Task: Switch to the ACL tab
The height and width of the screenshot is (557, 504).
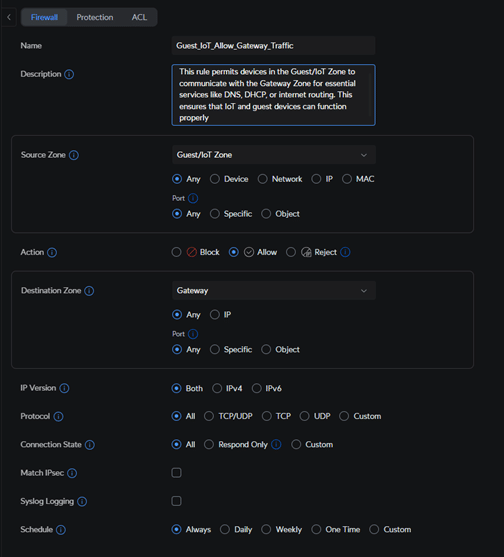Action: 139,17
